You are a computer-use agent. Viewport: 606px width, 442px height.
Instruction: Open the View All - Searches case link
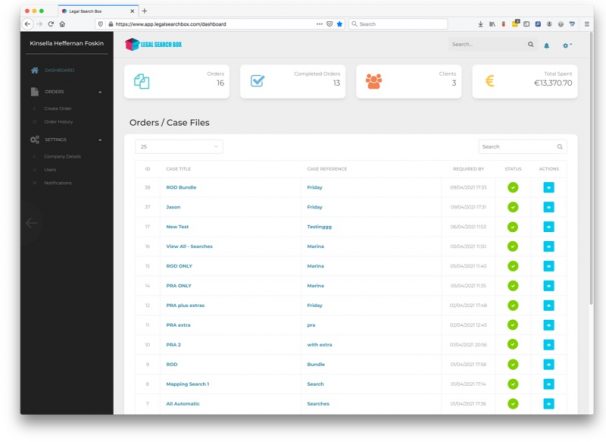coord(189,246)
